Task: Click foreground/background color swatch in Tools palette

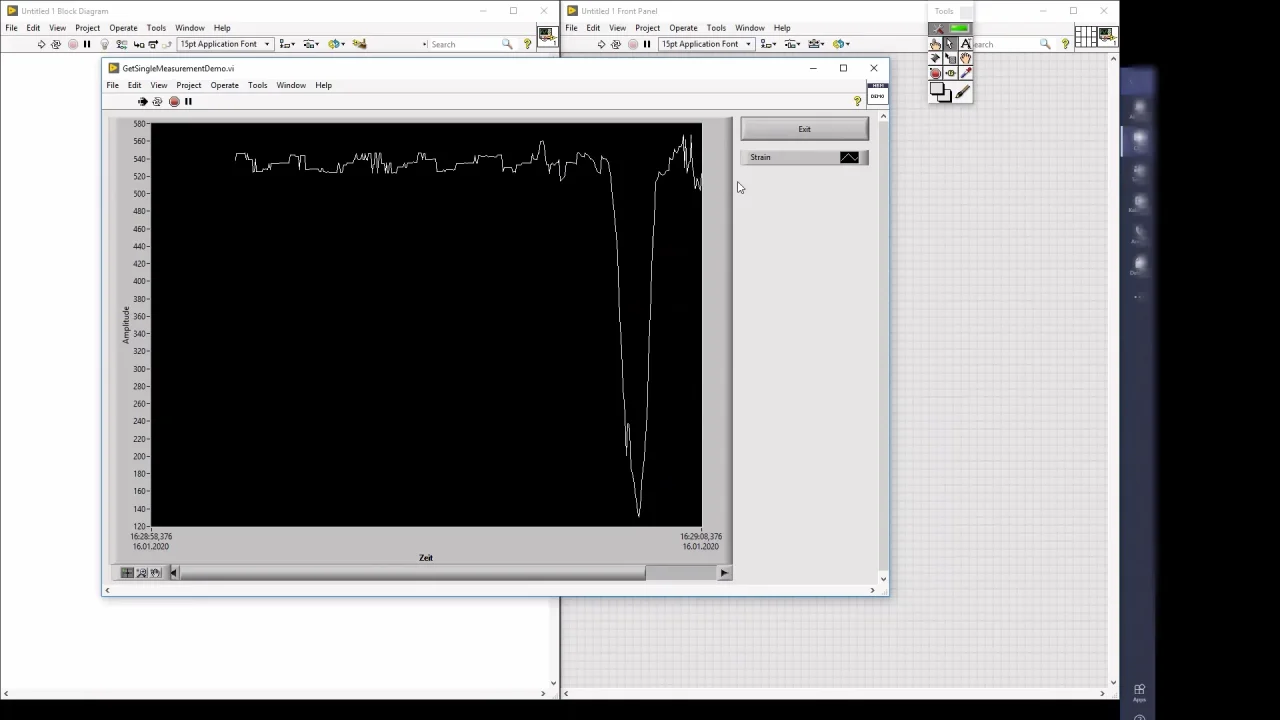Action: click(x=940, y=92)
